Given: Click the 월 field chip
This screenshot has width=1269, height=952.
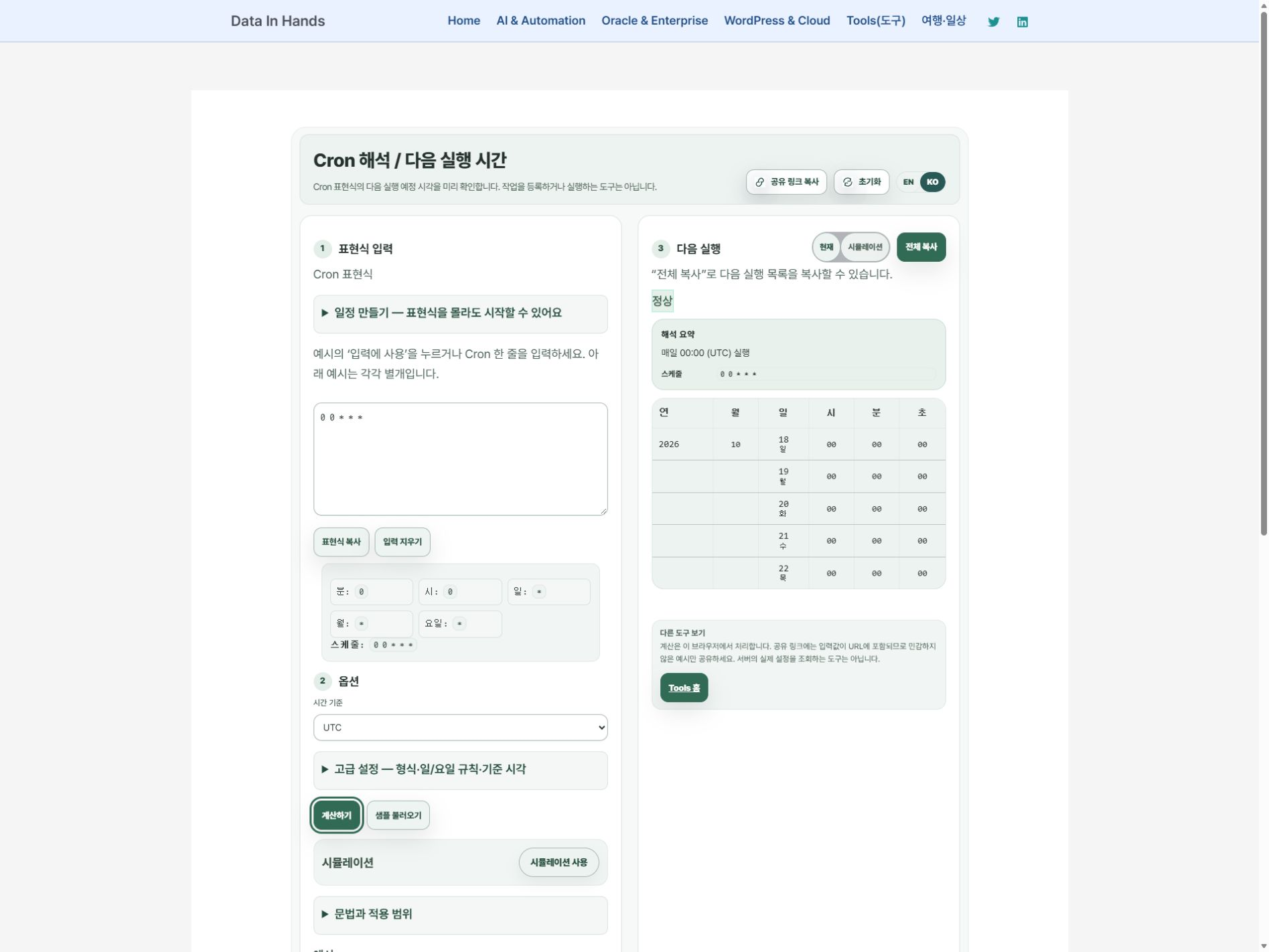Looking at the screenshot, I should (371, 624).
